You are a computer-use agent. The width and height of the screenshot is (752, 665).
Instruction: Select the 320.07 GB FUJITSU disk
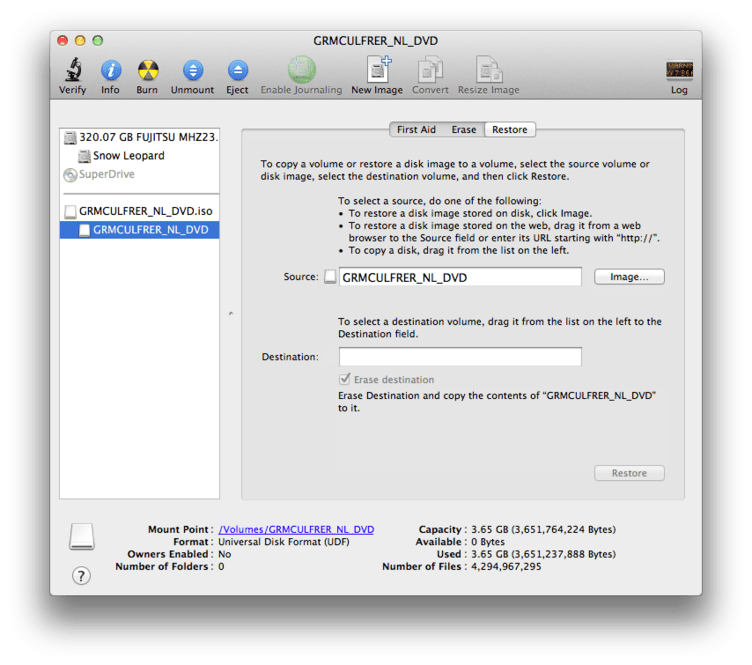coord(140,138)
